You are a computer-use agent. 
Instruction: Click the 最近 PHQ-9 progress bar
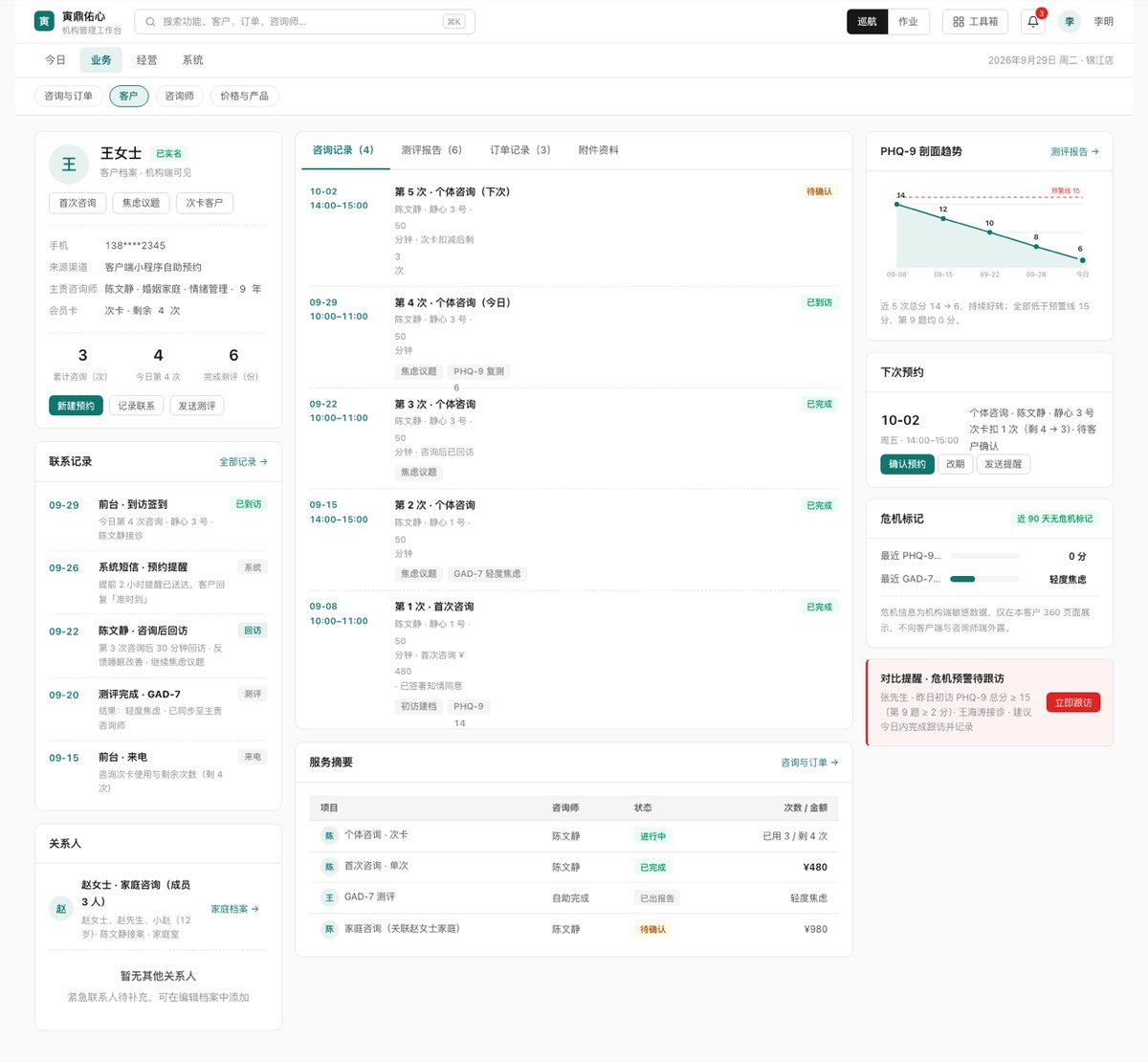click(985, 556)
